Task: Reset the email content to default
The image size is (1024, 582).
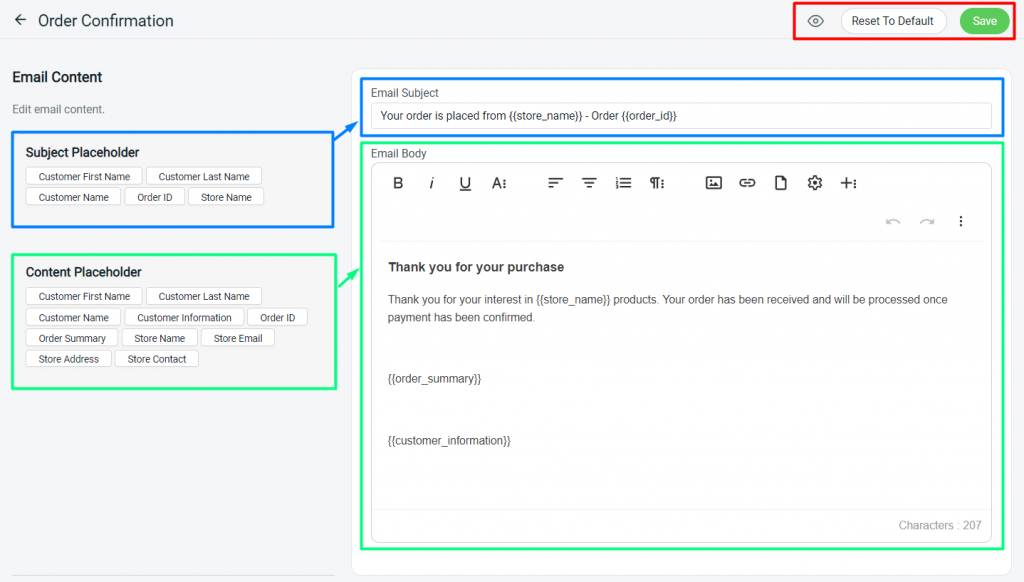Action: [894, 20]
